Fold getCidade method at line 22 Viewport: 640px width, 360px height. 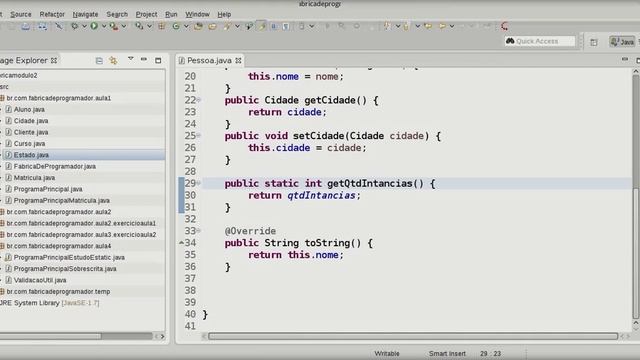[199, 100]
